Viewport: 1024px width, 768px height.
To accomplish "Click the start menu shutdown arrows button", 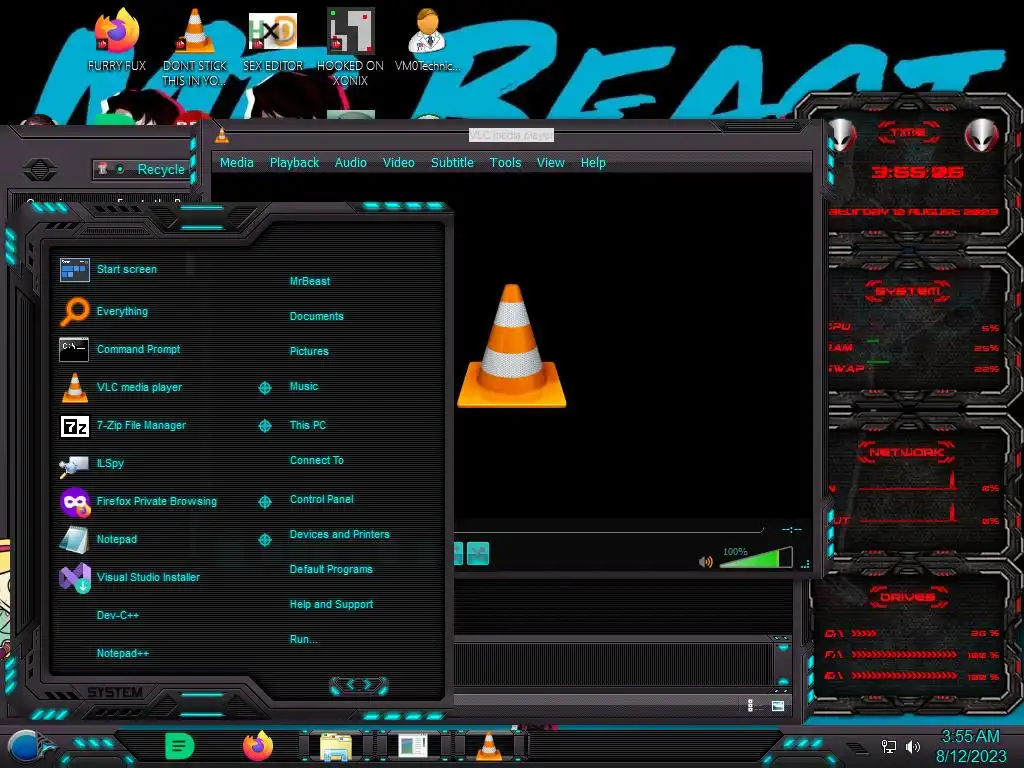I will [x=359, y=685].
